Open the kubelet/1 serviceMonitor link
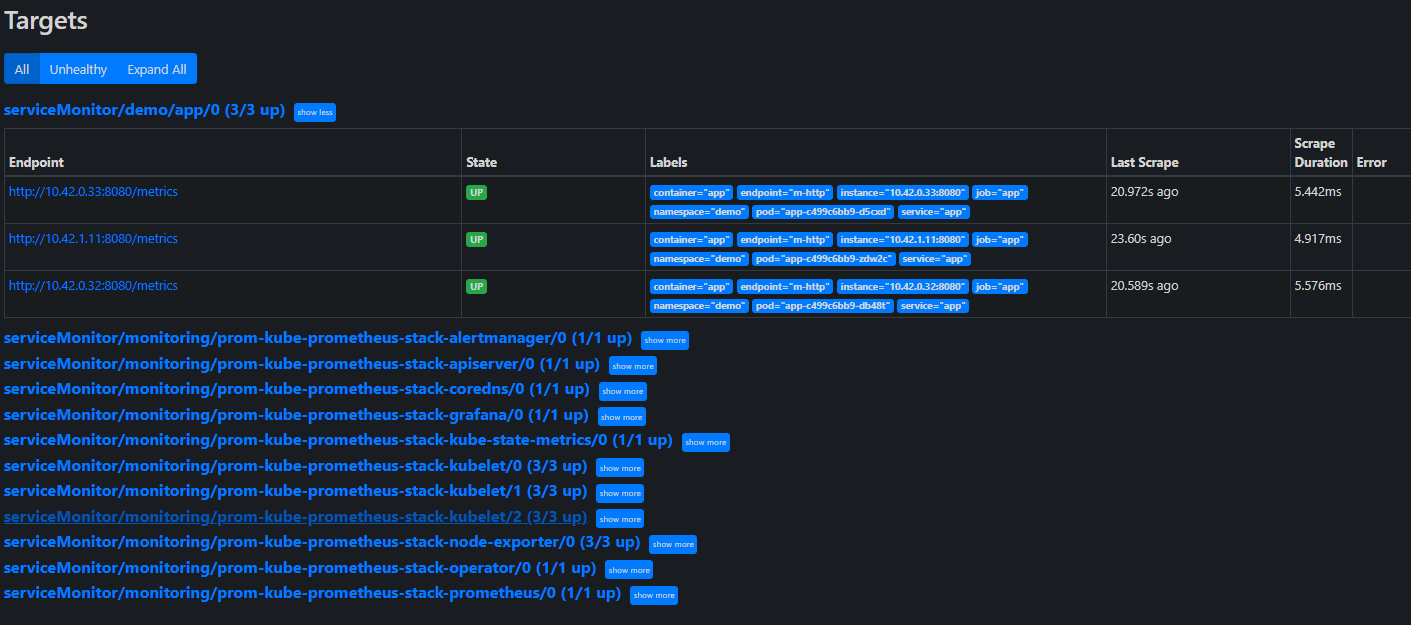Image resolution: width=1411 pixels, height=625 pixels. click(295, 491)
